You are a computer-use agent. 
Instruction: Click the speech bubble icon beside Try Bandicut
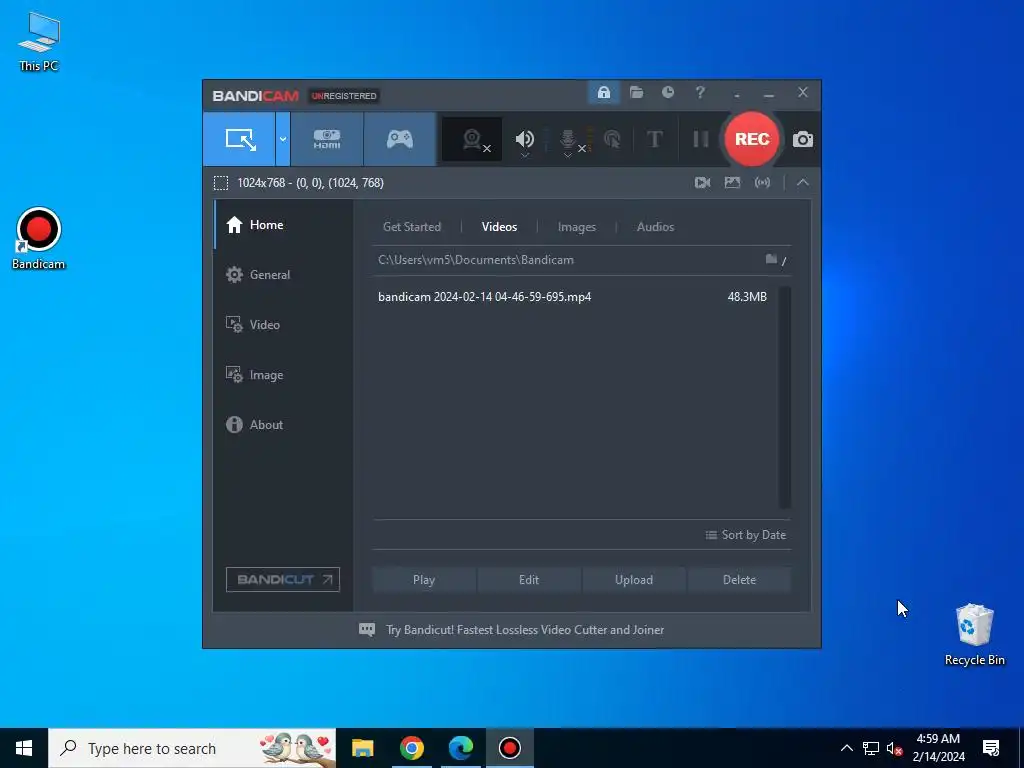pyautogui.click(x=367, y=630)
